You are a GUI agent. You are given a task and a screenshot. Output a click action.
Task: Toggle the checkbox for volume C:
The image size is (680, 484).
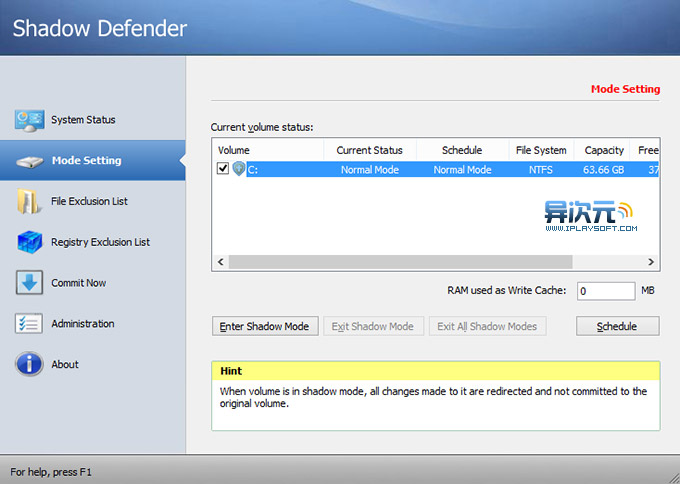[x=222, y=168]
